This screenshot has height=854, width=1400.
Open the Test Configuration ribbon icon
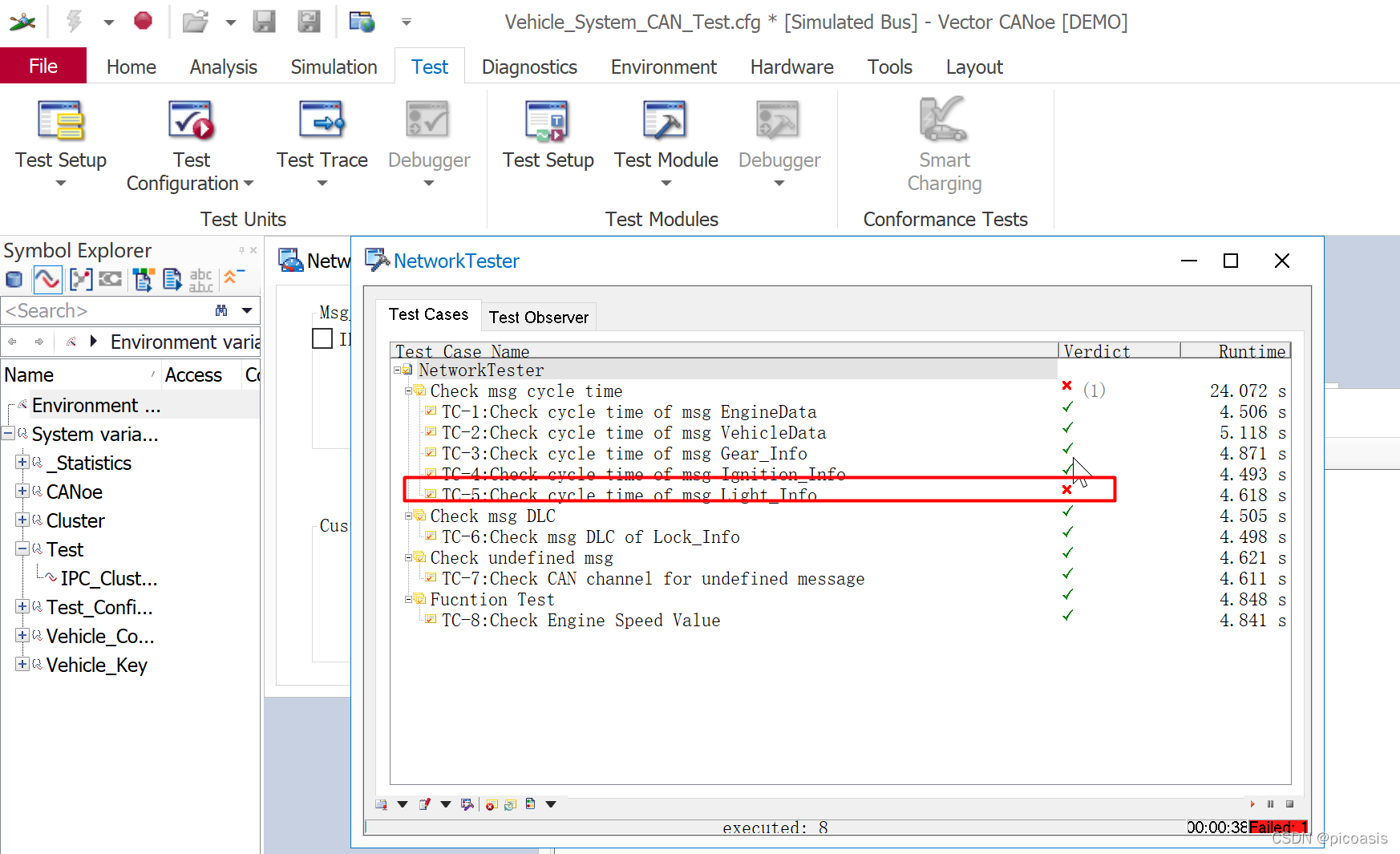(x=191, y=121)
